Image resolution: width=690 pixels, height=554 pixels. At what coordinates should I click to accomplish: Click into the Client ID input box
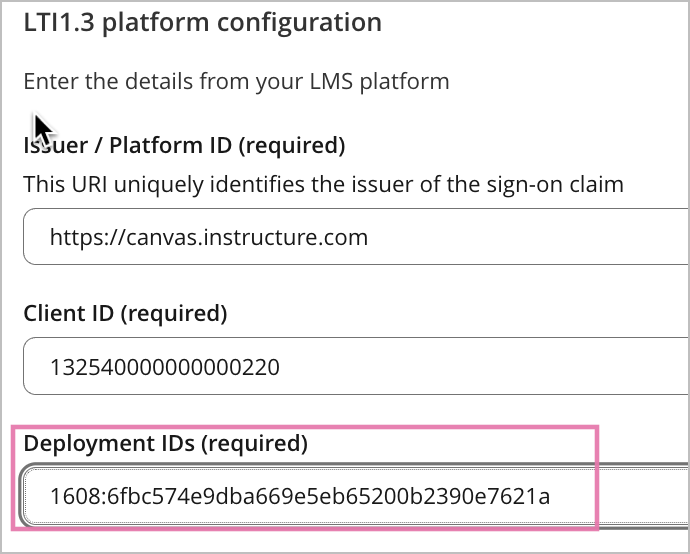click(356, 366)
